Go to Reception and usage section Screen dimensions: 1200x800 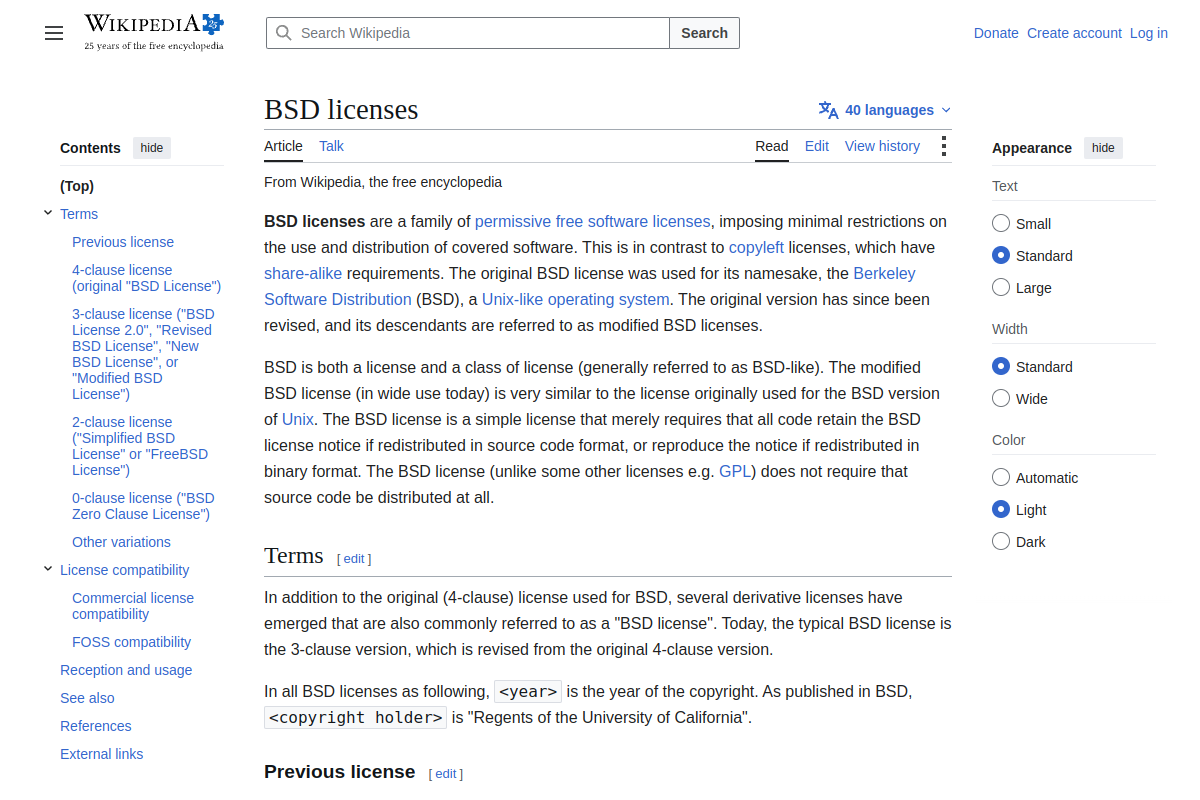pos(126,670)
